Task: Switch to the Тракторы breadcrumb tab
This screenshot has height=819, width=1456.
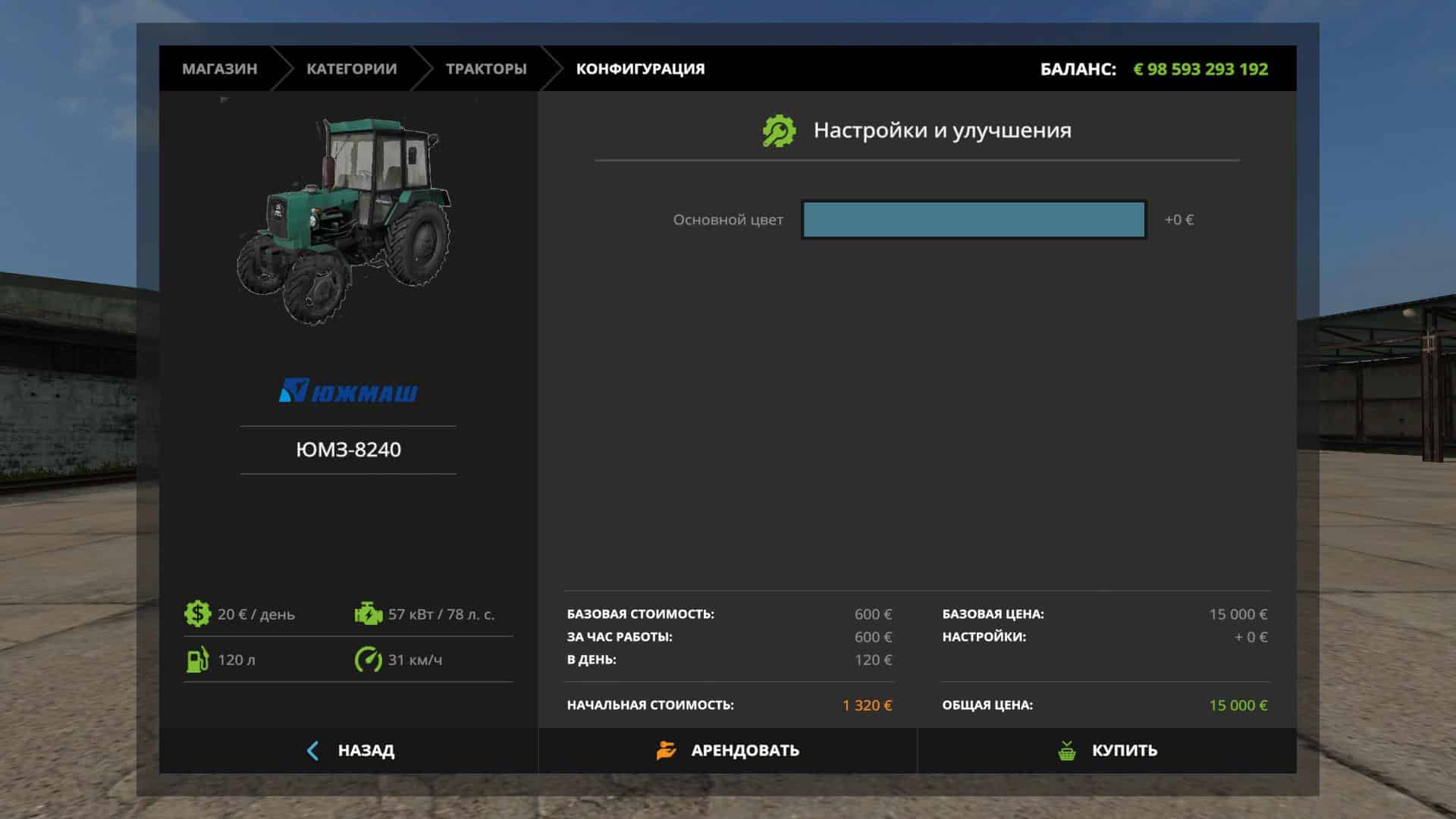Action: pos(486,69)
